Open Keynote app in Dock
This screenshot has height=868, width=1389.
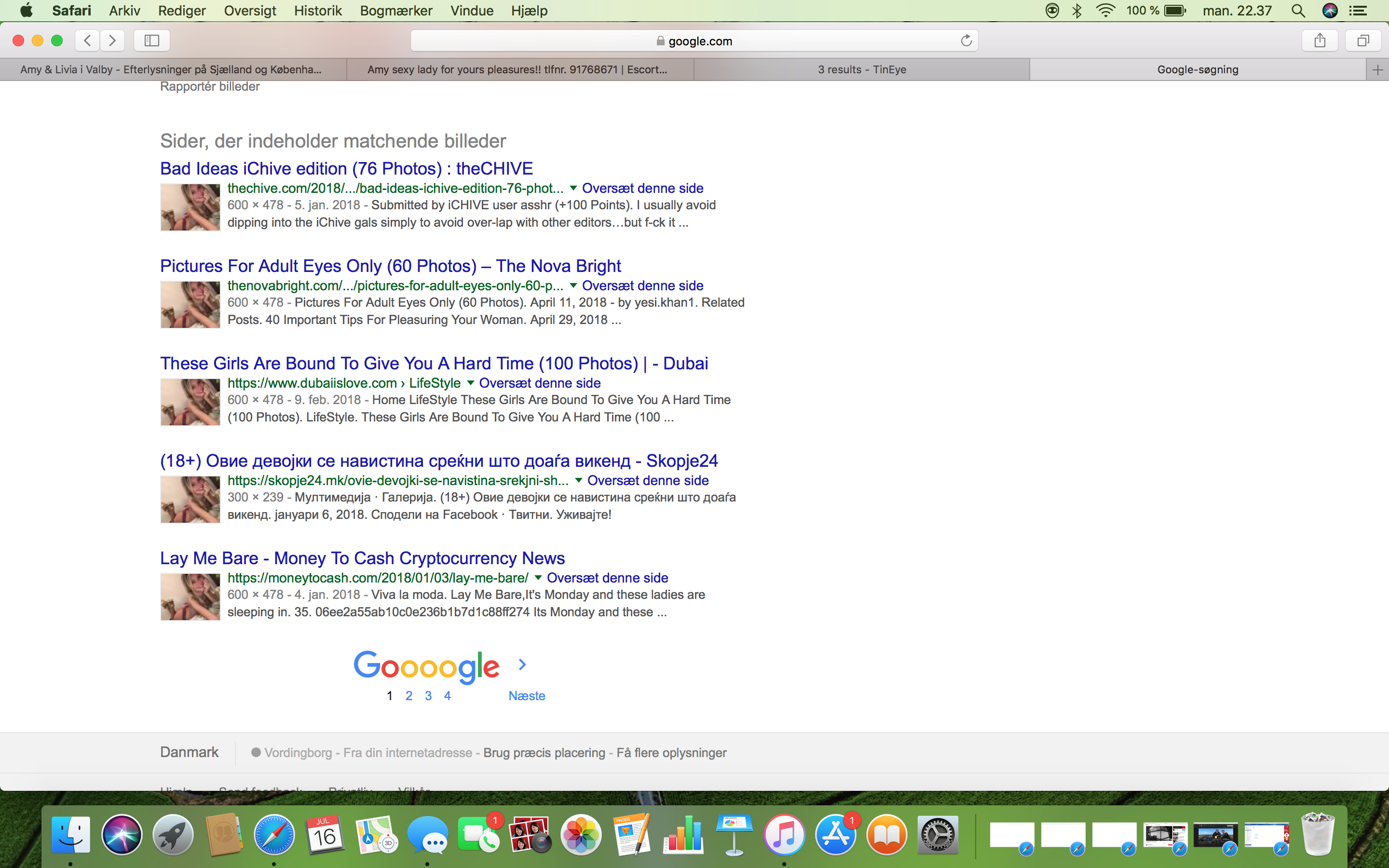734,834
